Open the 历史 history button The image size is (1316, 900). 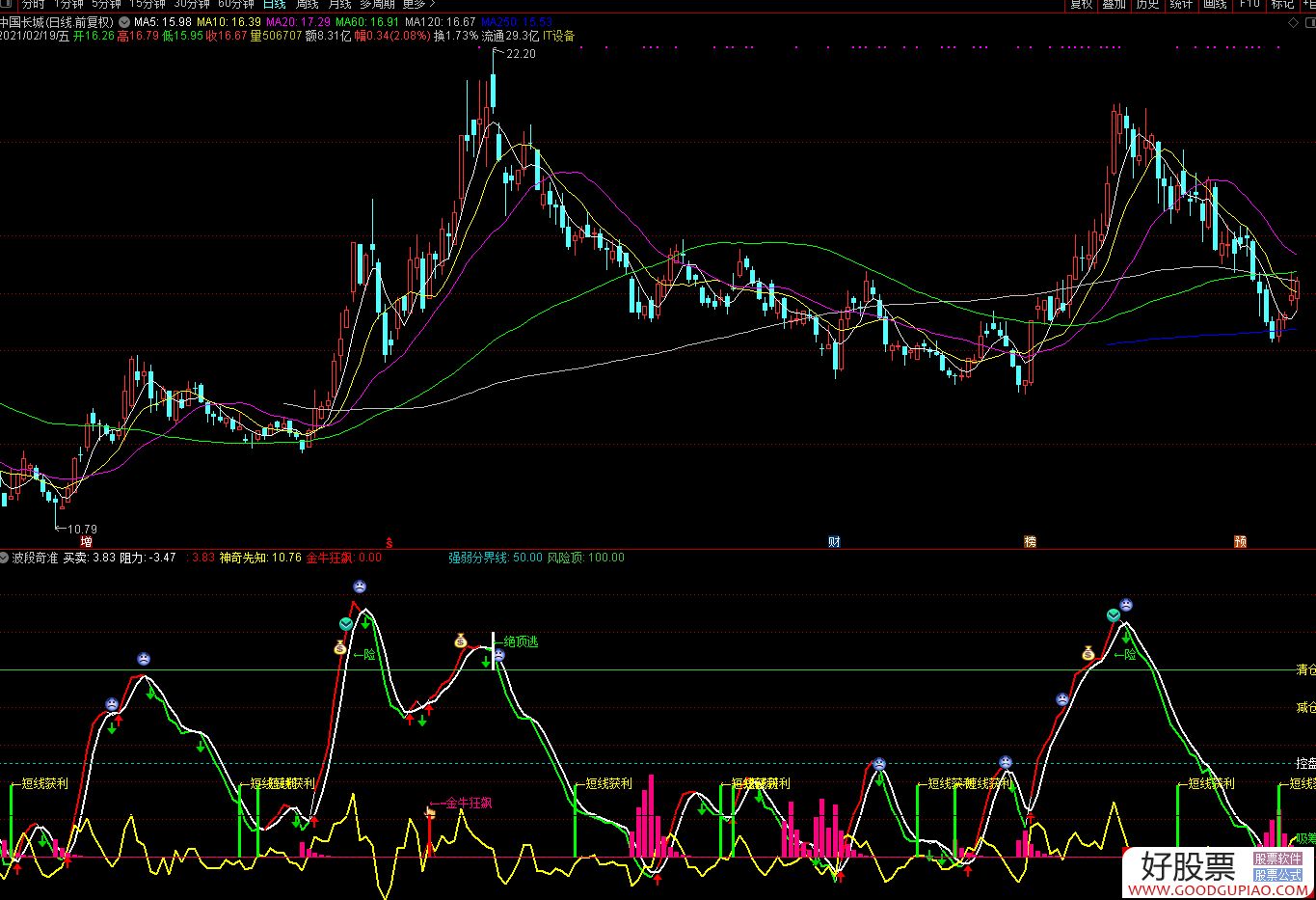point(1147,4)
